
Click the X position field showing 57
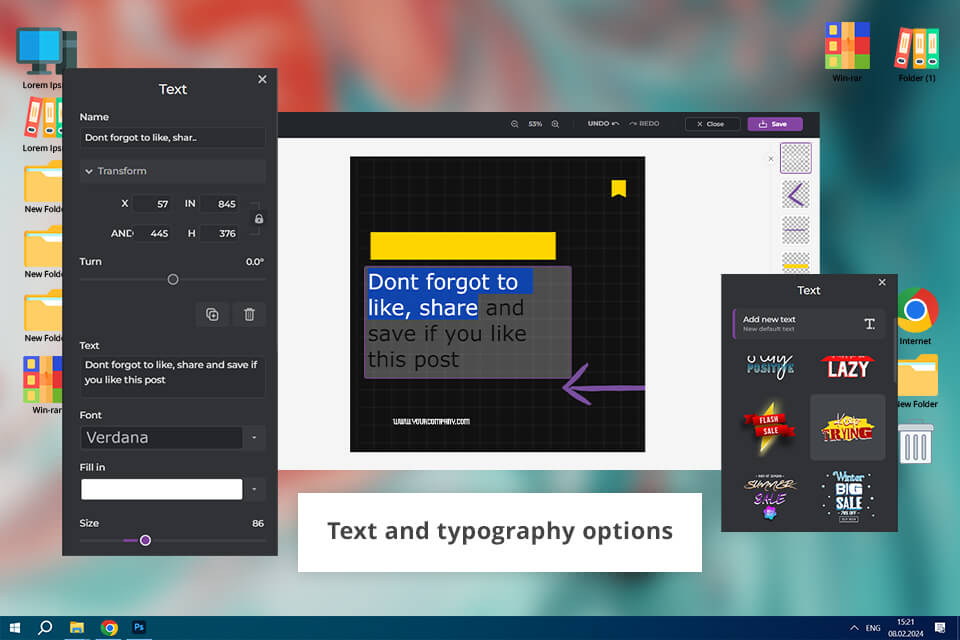pos(152,204)
